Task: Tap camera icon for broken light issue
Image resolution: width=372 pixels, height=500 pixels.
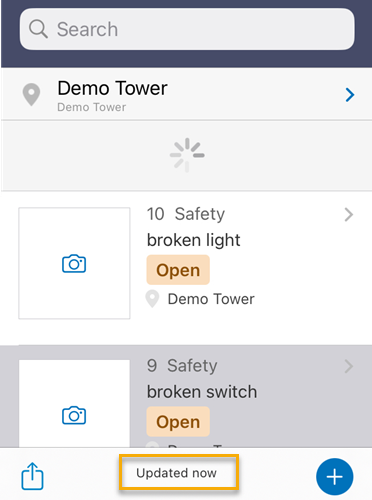Action: point(74,264)
